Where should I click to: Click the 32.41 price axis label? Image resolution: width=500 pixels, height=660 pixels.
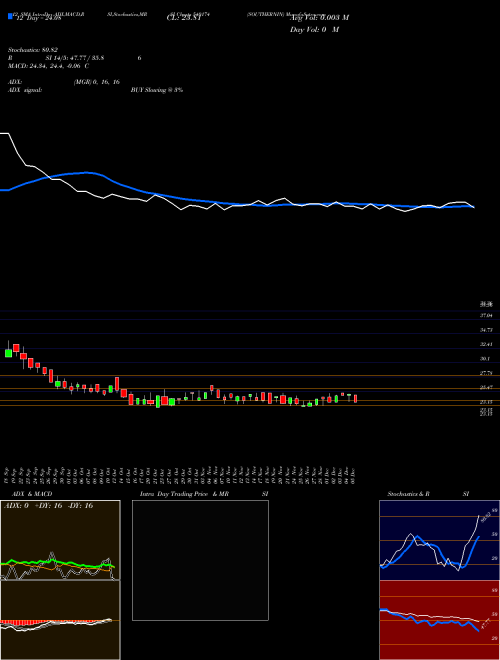[487, 344]
